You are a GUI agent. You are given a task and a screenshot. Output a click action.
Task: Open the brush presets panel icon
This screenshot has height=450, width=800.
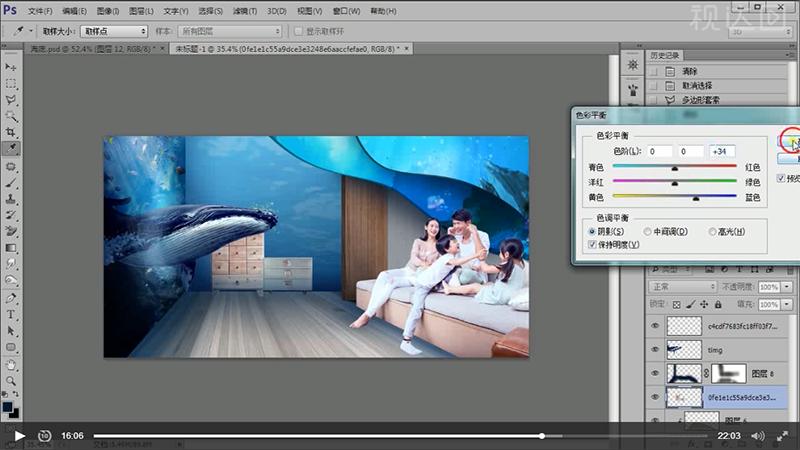[x=633, y=90]
